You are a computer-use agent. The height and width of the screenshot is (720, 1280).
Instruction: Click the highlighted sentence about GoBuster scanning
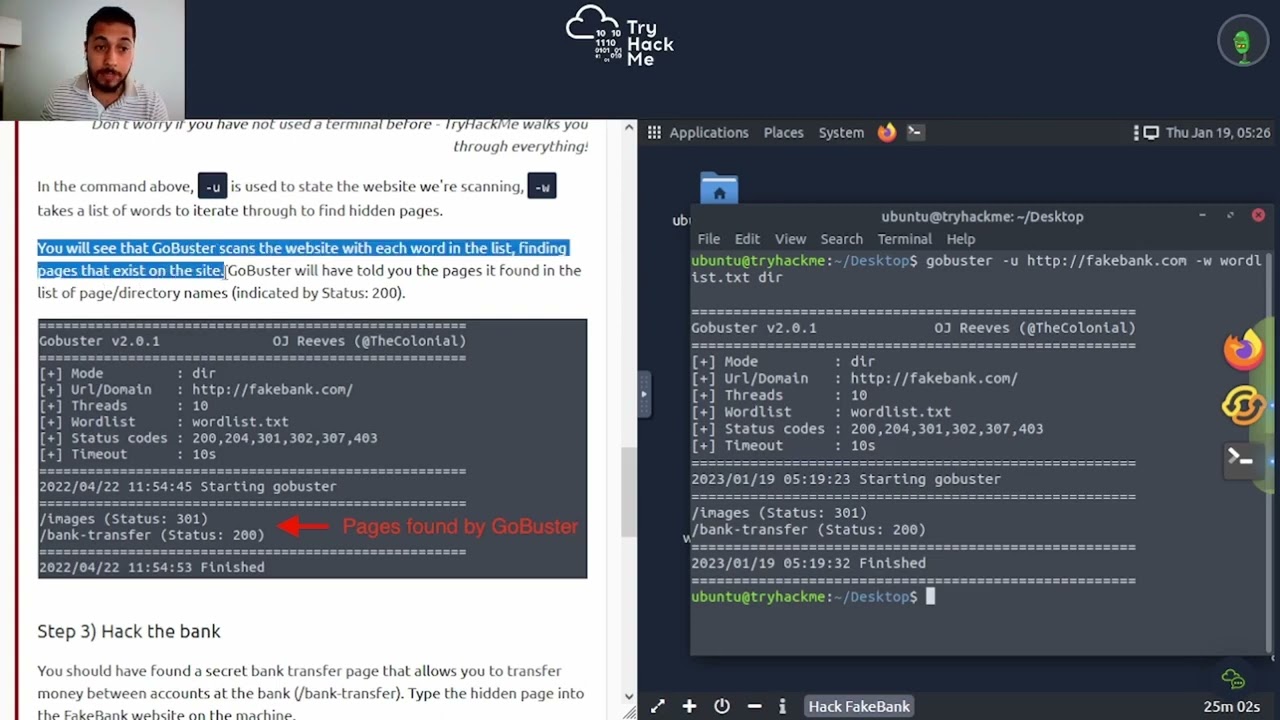(302, 259)
